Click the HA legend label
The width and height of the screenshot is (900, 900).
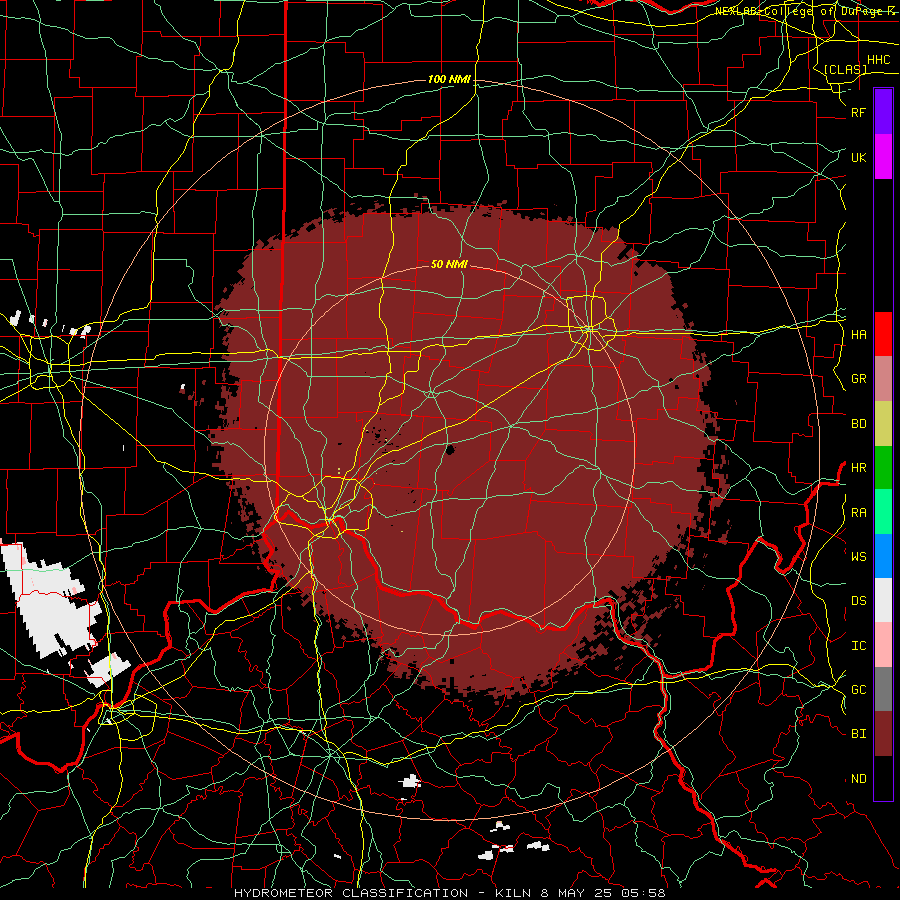click(858, 335)
